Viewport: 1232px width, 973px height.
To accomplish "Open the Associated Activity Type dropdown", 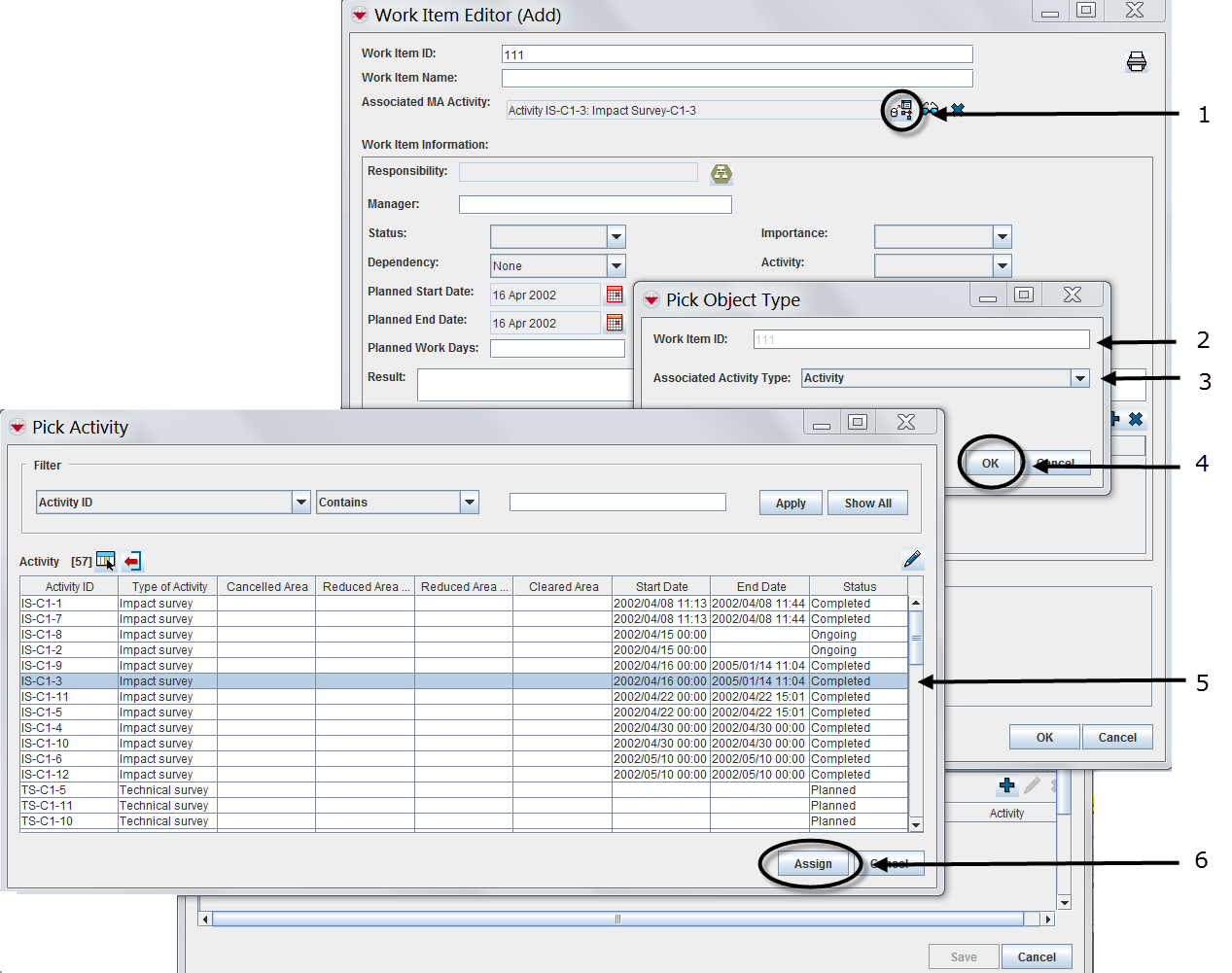I will coord(1079,378).
